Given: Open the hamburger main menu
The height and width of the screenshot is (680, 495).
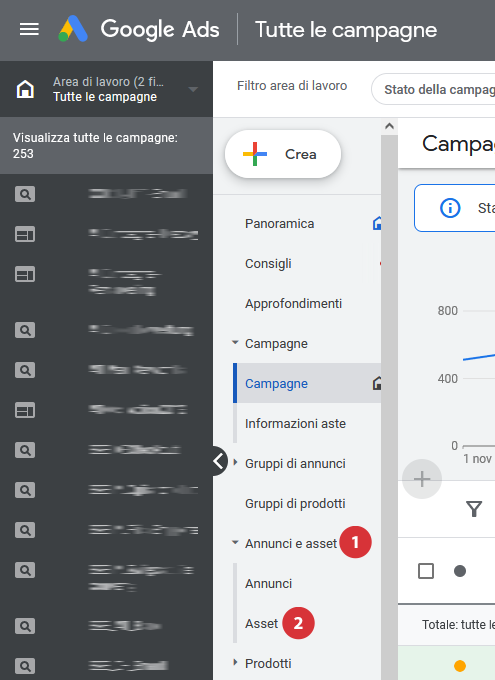Looking at the screenshot, I should point(29,29).
